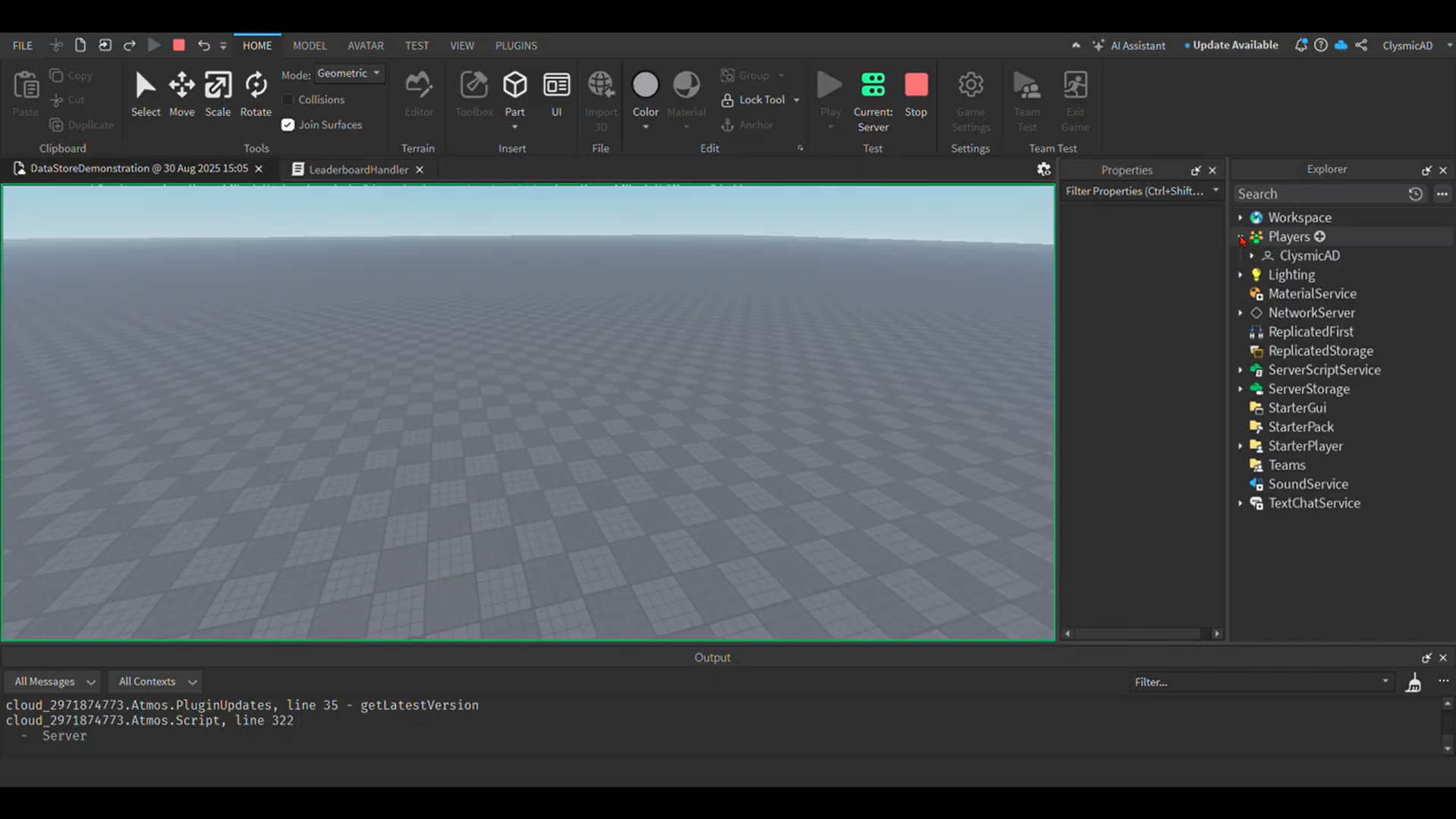The width and height of the screenshot is (1456, 819).
Task: Open AI Assistant
Action: (x=1129, y=46)
